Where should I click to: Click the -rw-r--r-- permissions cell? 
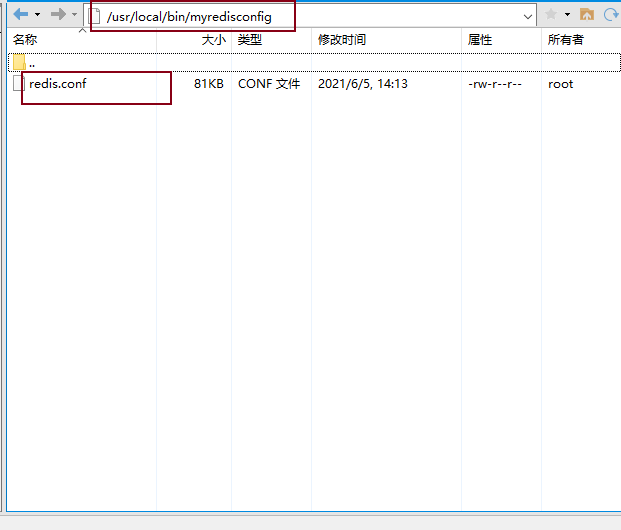(495, 84)
